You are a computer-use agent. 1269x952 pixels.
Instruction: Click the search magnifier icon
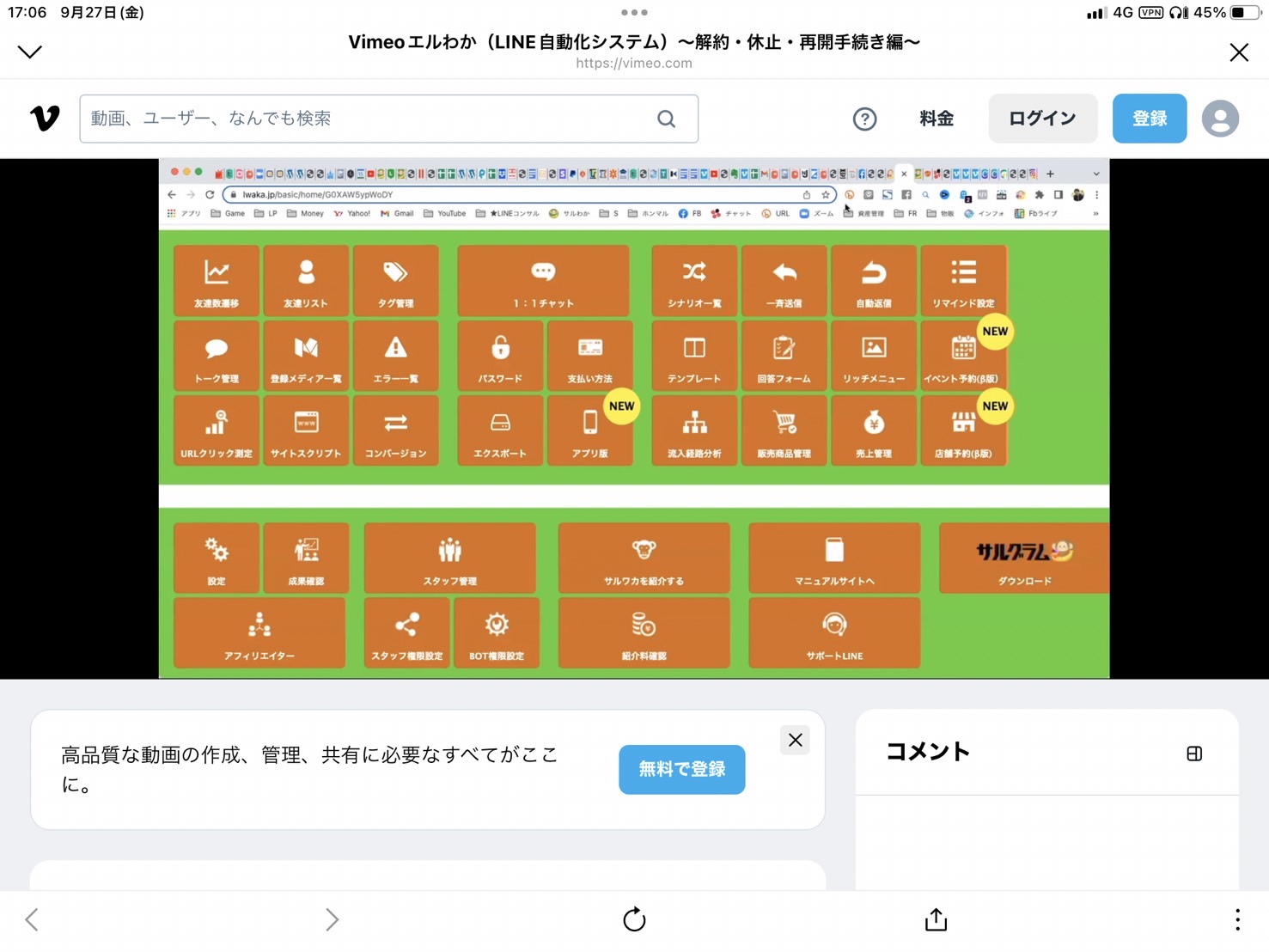666,119
